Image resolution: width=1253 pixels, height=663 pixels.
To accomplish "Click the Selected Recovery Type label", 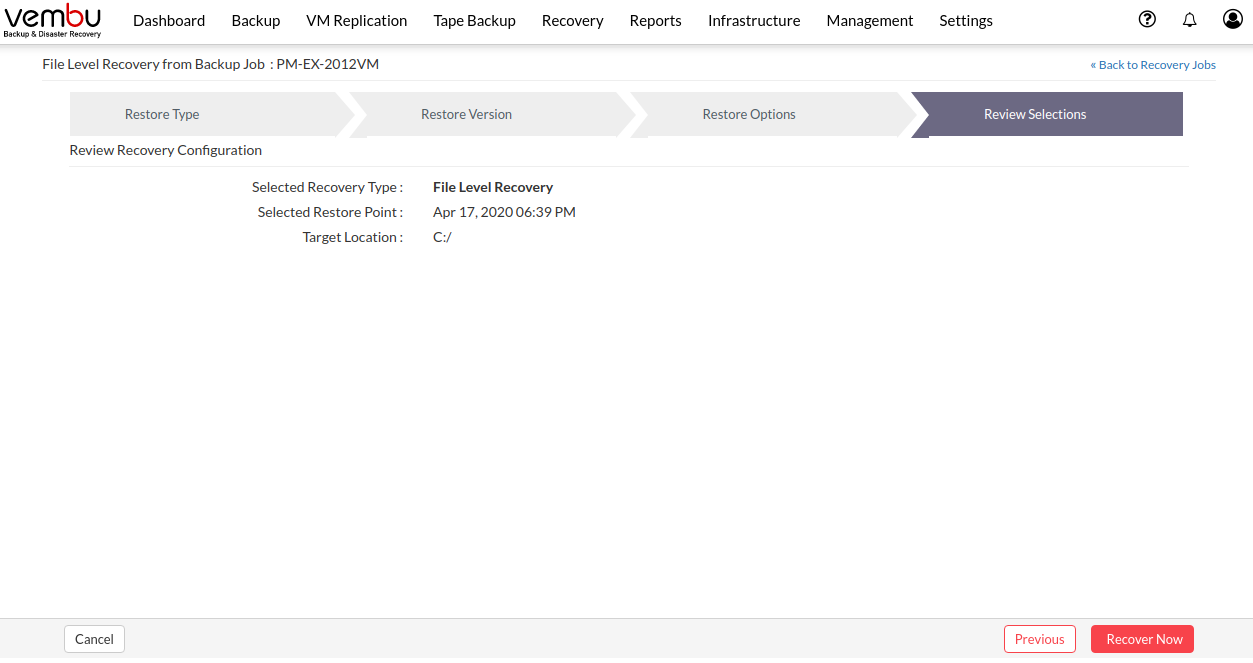I will tap(327, 187).
